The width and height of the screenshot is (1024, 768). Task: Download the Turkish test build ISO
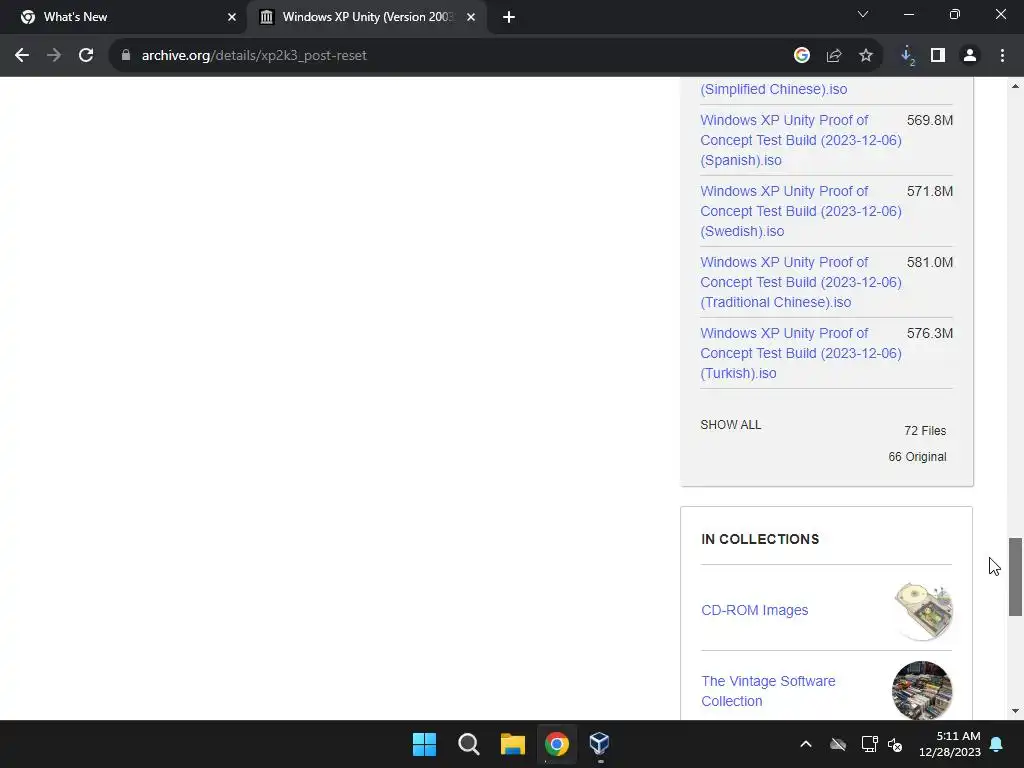pos(801,353)
